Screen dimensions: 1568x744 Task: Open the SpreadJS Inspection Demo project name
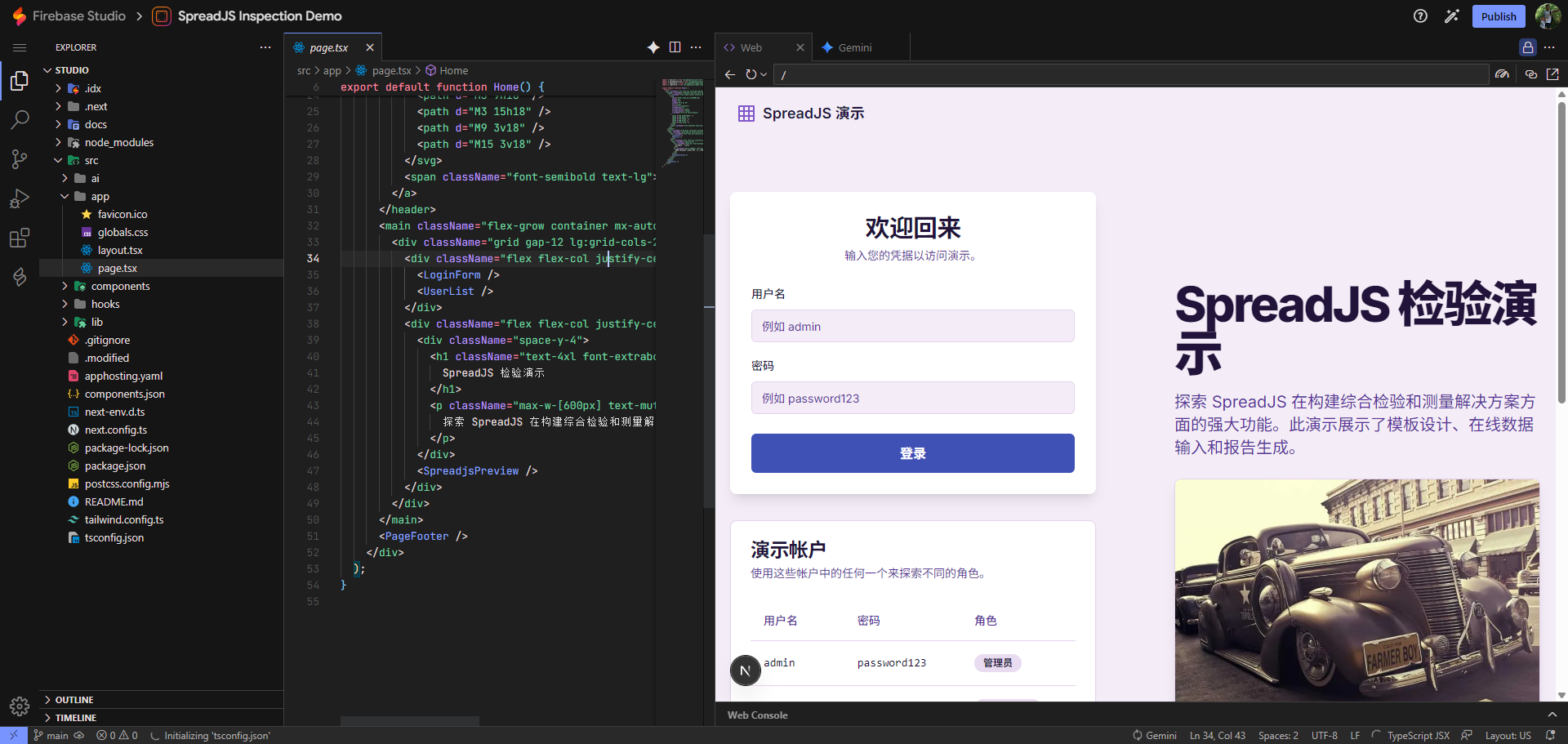tap(260, 16)
